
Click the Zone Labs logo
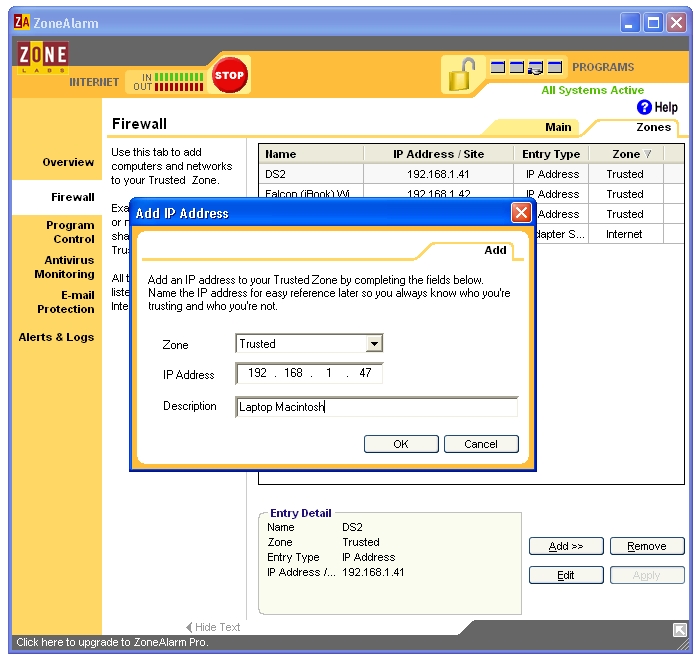point(43,57)
